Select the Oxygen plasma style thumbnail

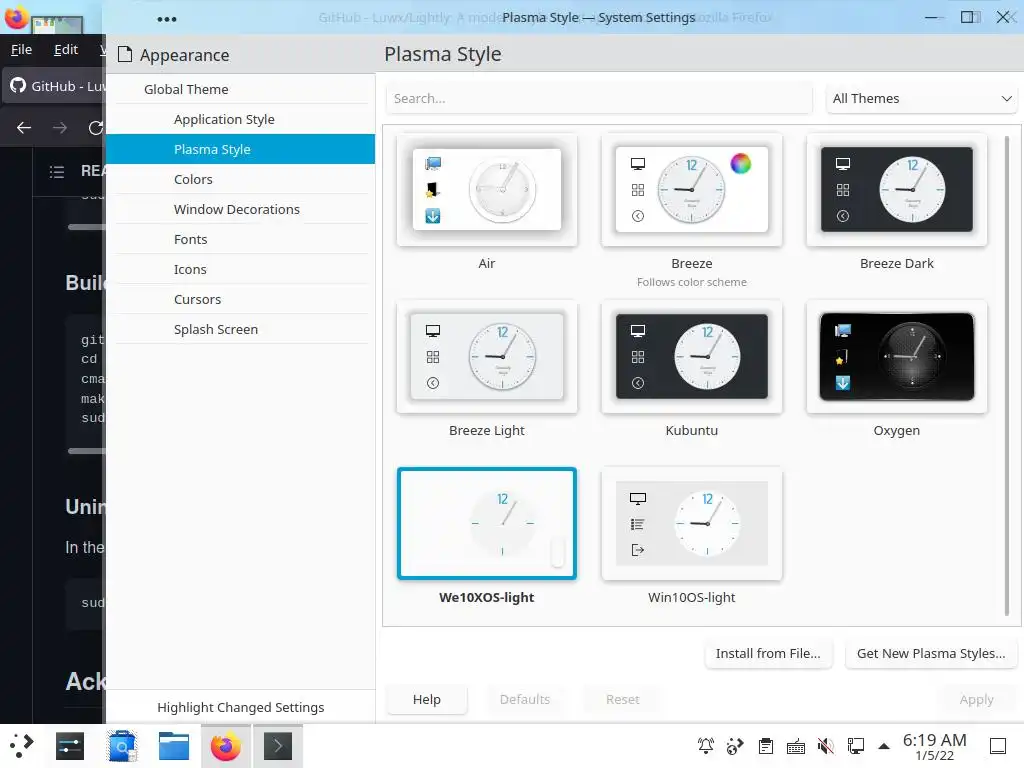click(x=897, y=357)
